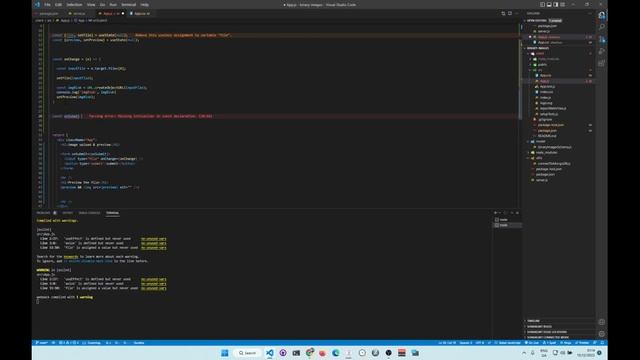This screenshot has height=360, width=640.
Task: Open the Run and Debug view icon
Action: 602,51
